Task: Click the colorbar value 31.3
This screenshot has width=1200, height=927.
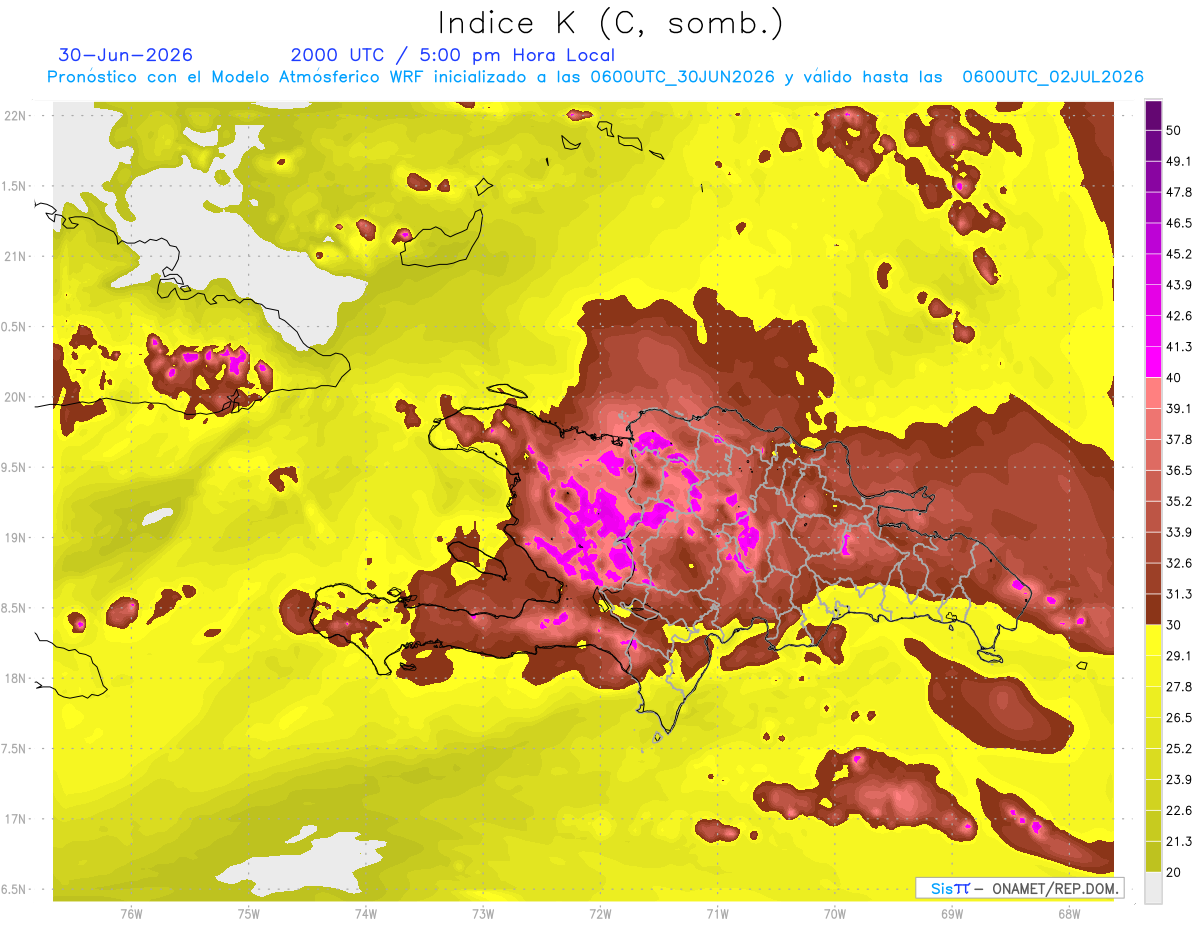Action: (x=1178, y=594)
